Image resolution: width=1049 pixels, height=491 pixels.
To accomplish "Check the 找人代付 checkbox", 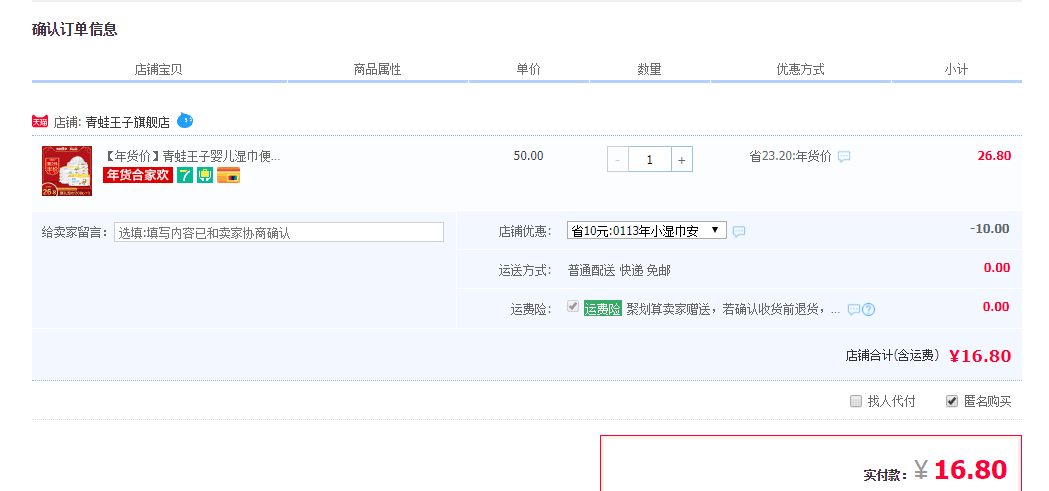I will point(856,401).
